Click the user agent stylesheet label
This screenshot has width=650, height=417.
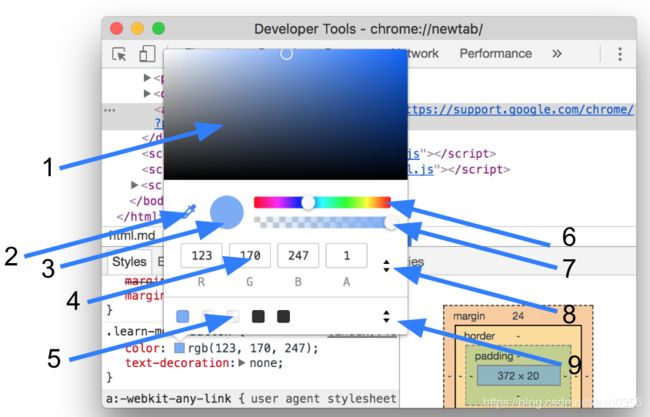(x=323, y=398)
